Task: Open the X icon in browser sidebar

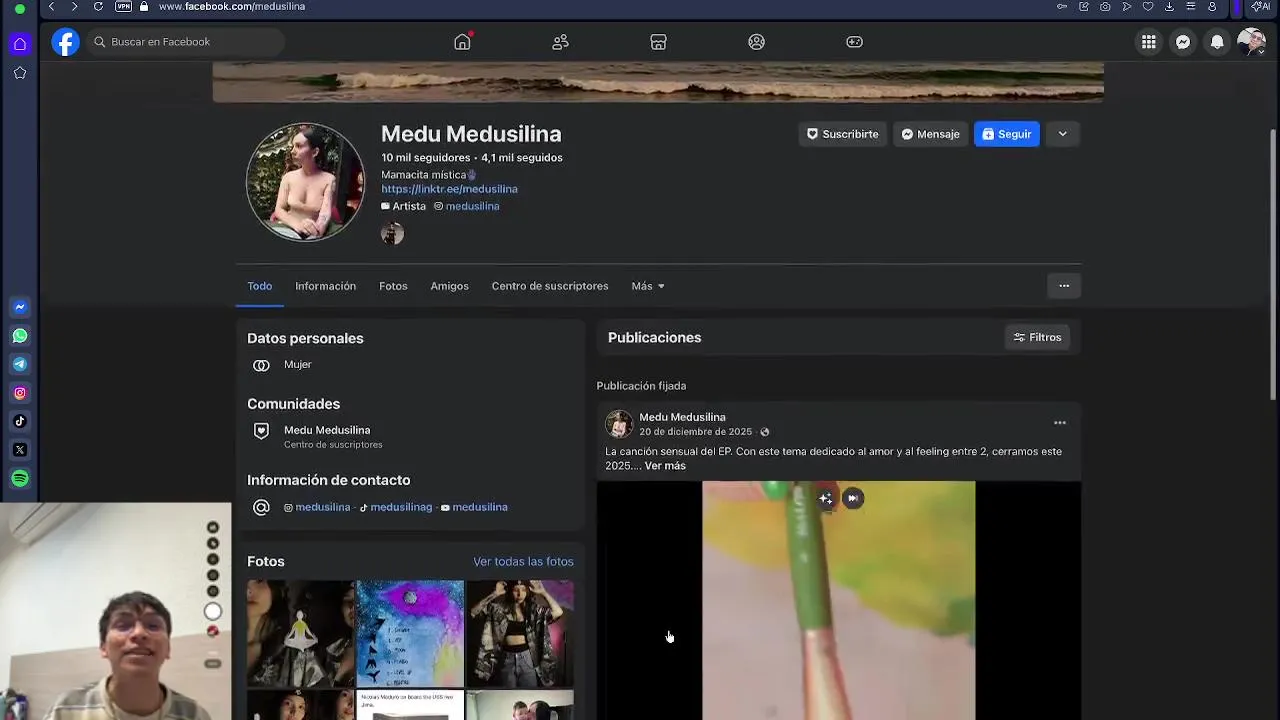Action: [x=20, y=450]
